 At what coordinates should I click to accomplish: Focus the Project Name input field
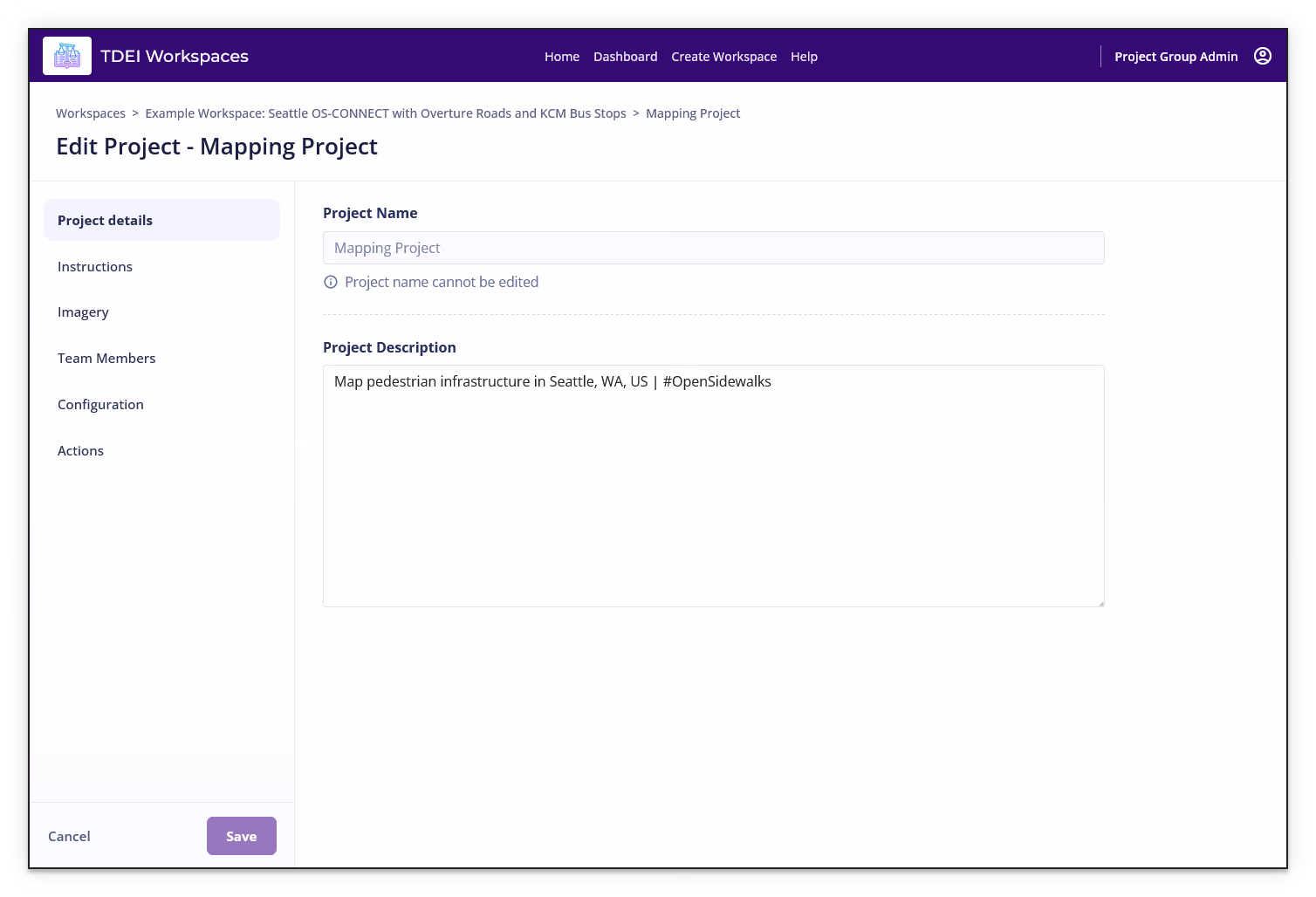point(714,248)
